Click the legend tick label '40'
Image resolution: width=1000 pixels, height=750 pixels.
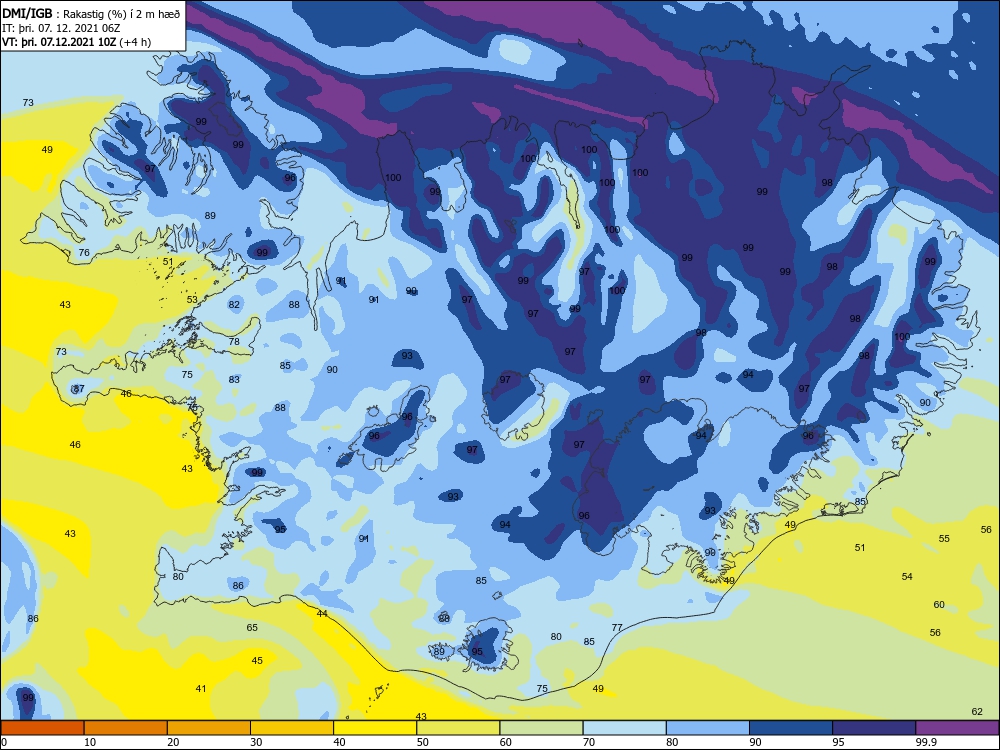click(339, 742)
